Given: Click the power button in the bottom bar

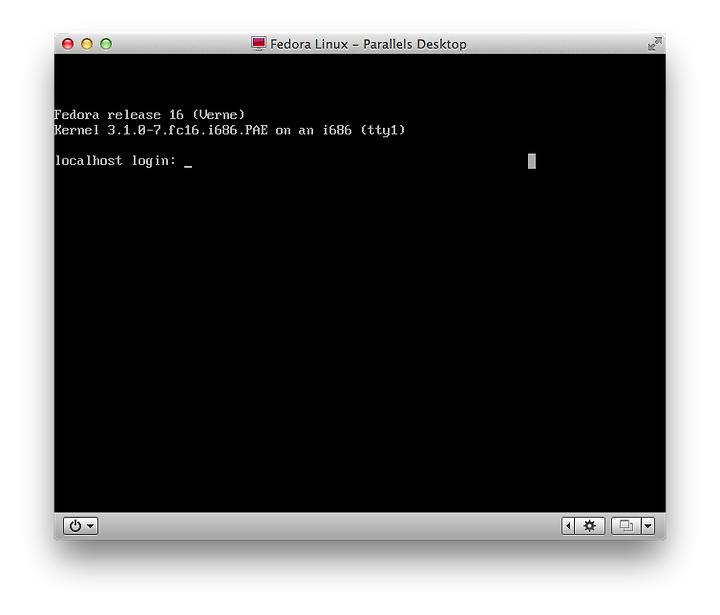Looking at the screenshot, I should (x=75, y=526).
